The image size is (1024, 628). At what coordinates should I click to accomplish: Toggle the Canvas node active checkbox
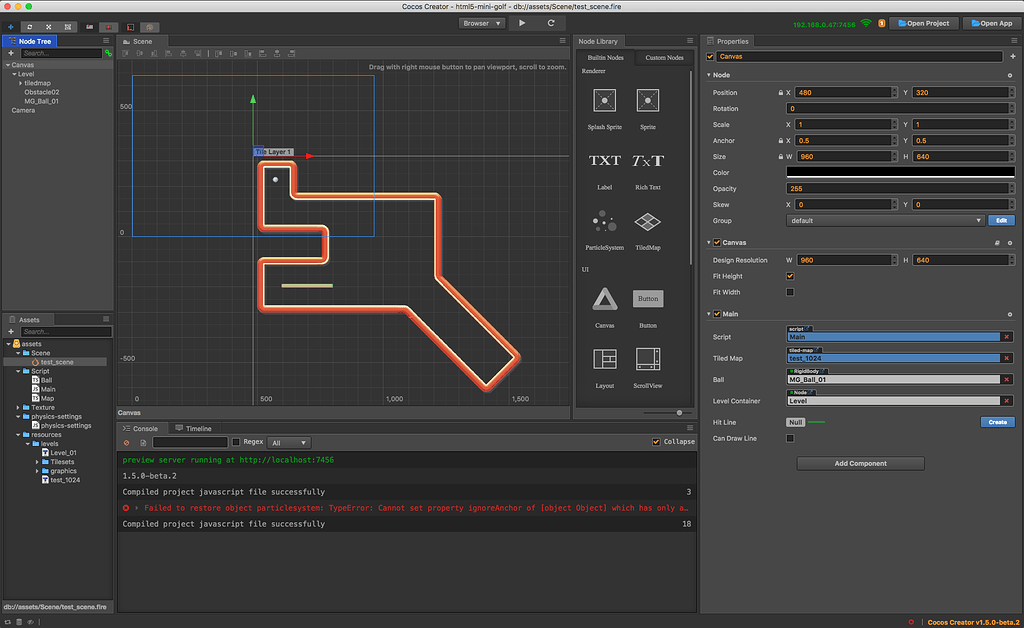711,57
